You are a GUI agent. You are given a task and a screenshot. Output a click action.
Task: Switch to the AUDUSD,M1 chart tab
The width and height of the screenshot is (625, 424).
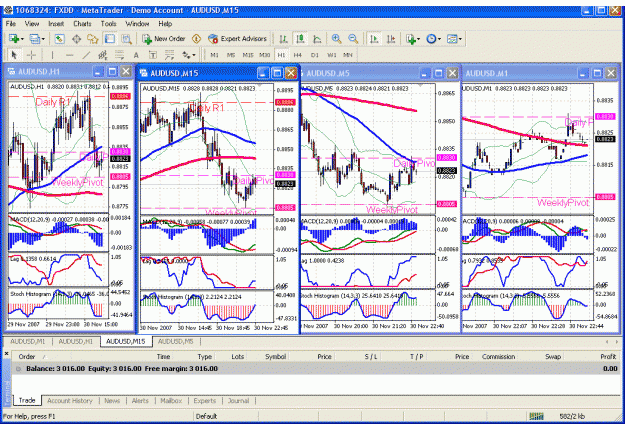[x=28, y=342]
